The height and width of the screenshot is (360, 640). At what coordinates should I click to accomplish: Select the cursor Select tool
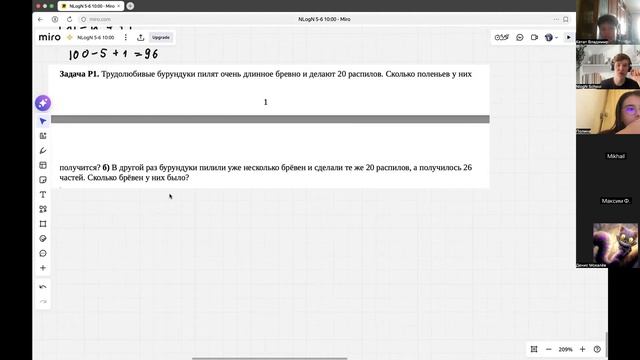coord(43,121)
